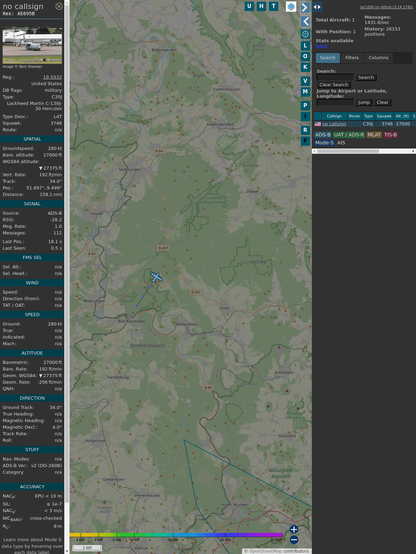416x554 pixels.
Task: Click the Clear Search button
Action: [334, 85]
